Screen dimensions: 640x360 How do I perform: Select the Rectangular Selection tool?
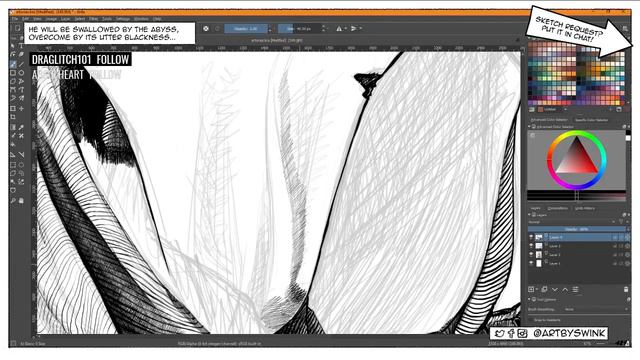(13, 165)
